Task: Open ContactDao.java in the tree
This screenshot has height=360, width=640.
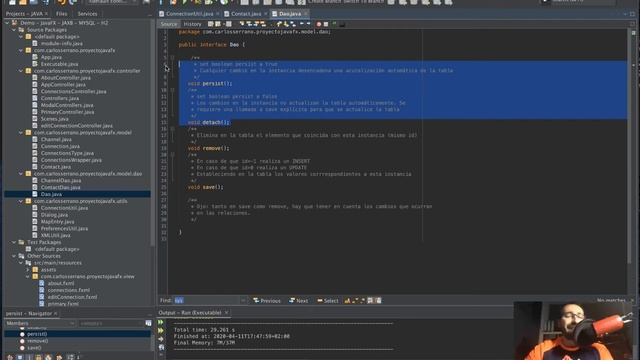Action: (60, 188)
